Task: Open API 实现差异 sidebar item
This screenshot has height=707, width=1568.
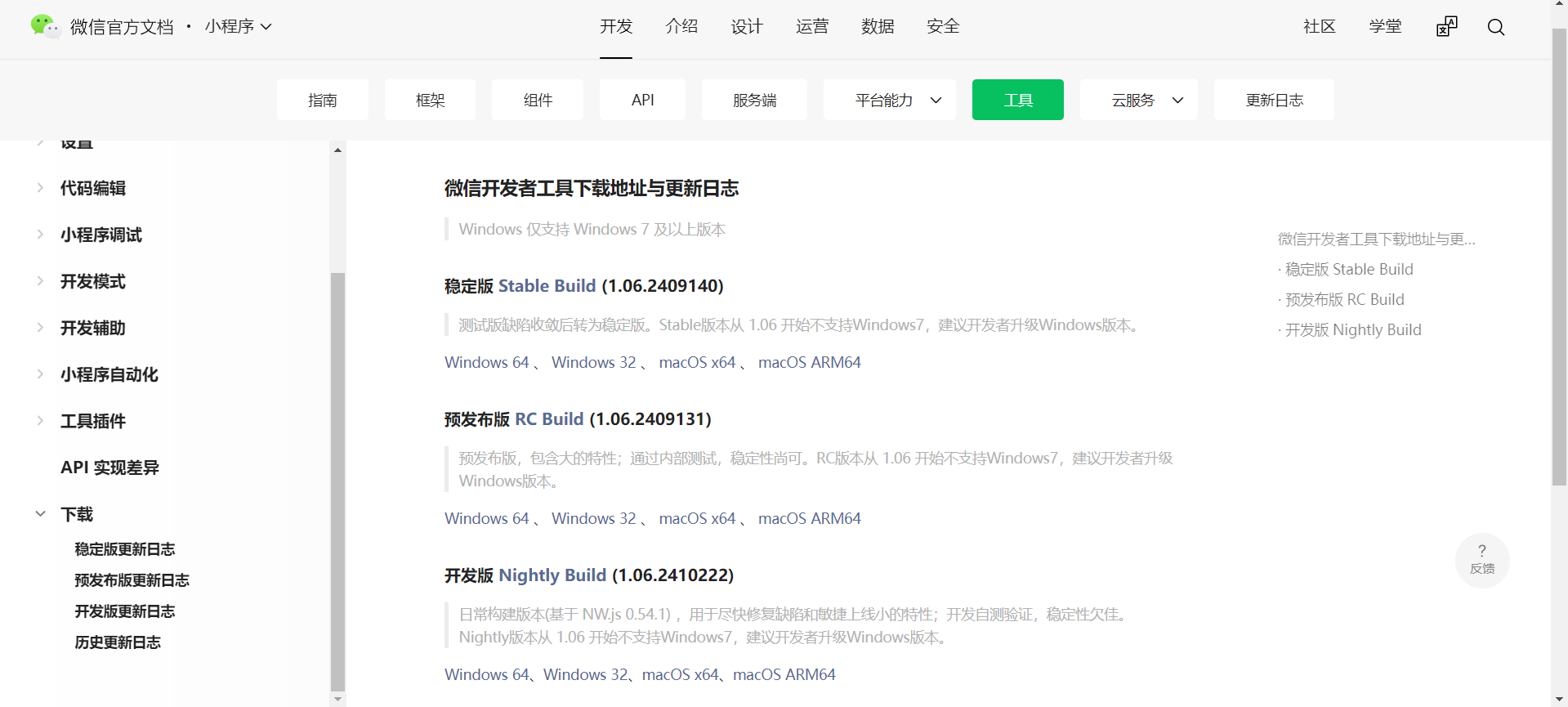Action: [109, 468]
